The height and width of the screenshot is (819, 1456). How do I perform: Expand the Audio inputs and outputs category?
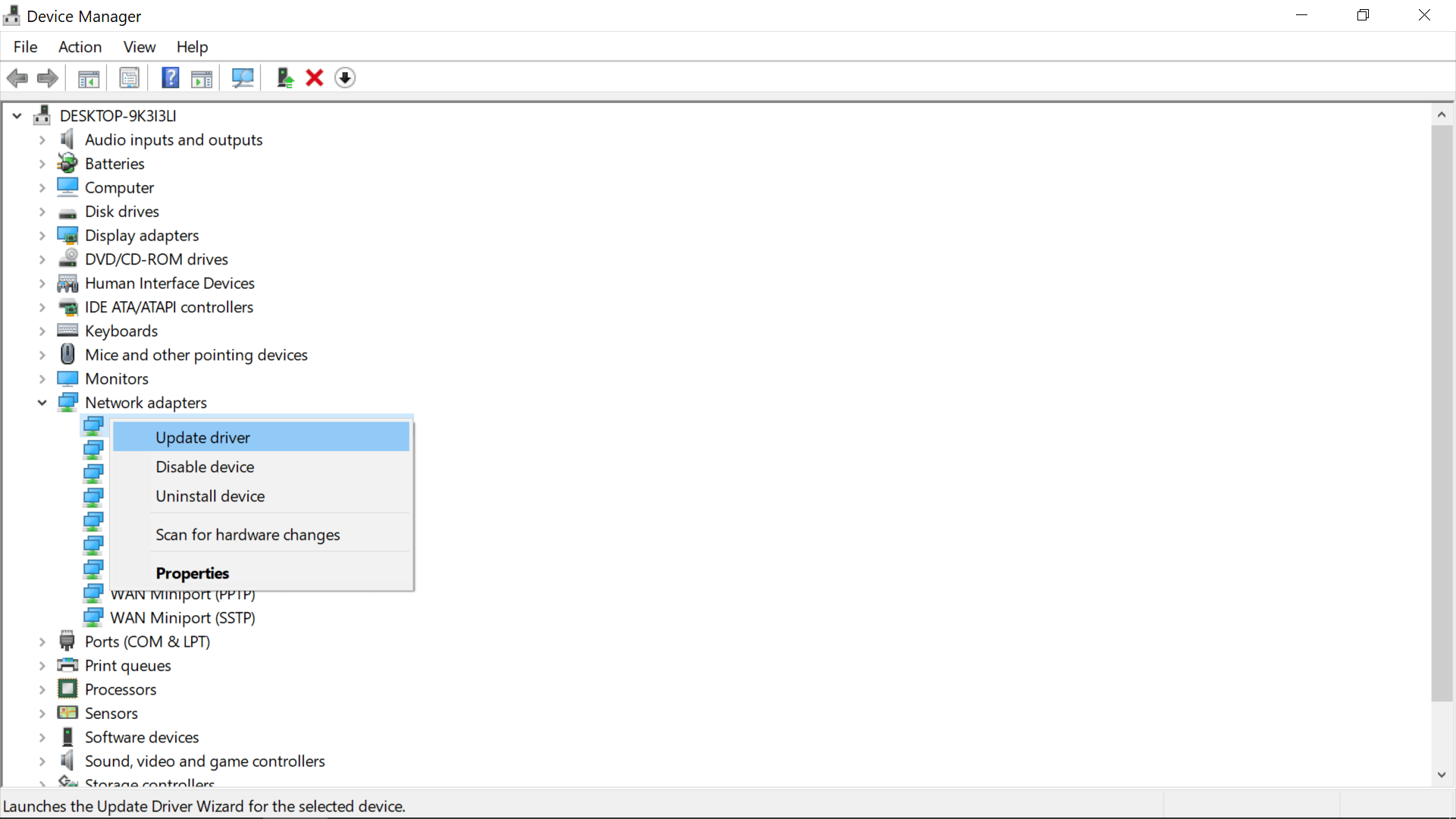pyautogui.click(x=42, y=140)
